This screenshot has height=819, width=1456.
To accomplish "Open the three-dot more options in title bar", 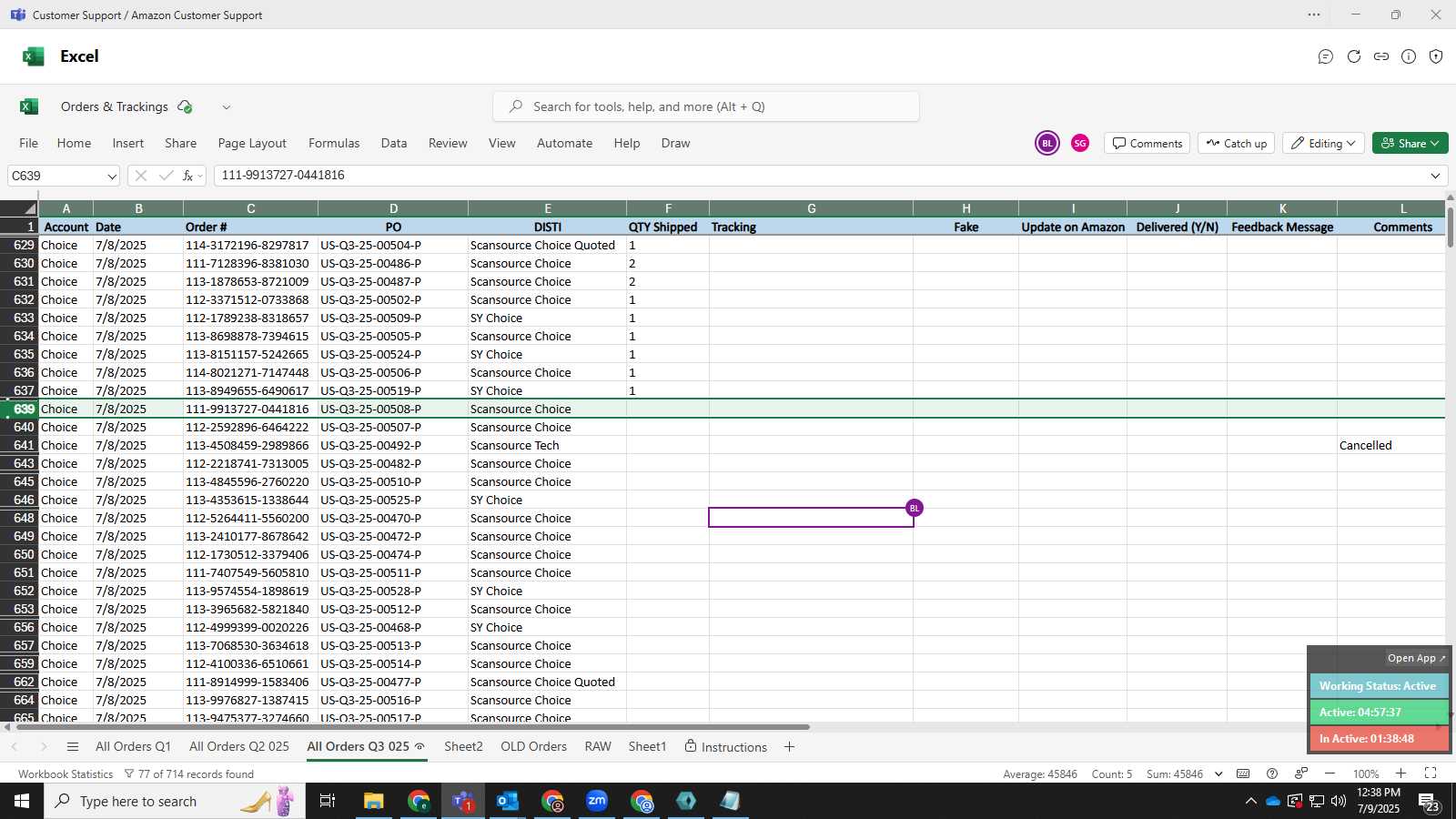I will pyautogui.click(x=1314, y=15).
